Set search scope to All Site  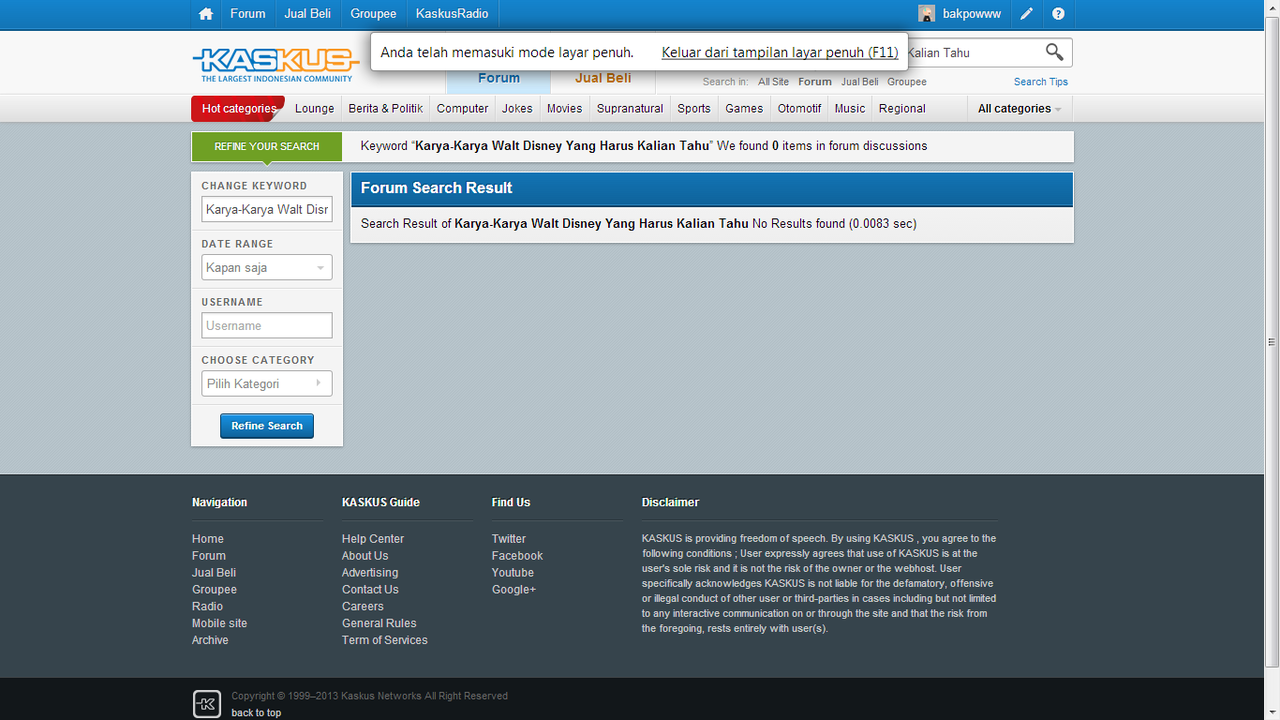coord(773,82)
